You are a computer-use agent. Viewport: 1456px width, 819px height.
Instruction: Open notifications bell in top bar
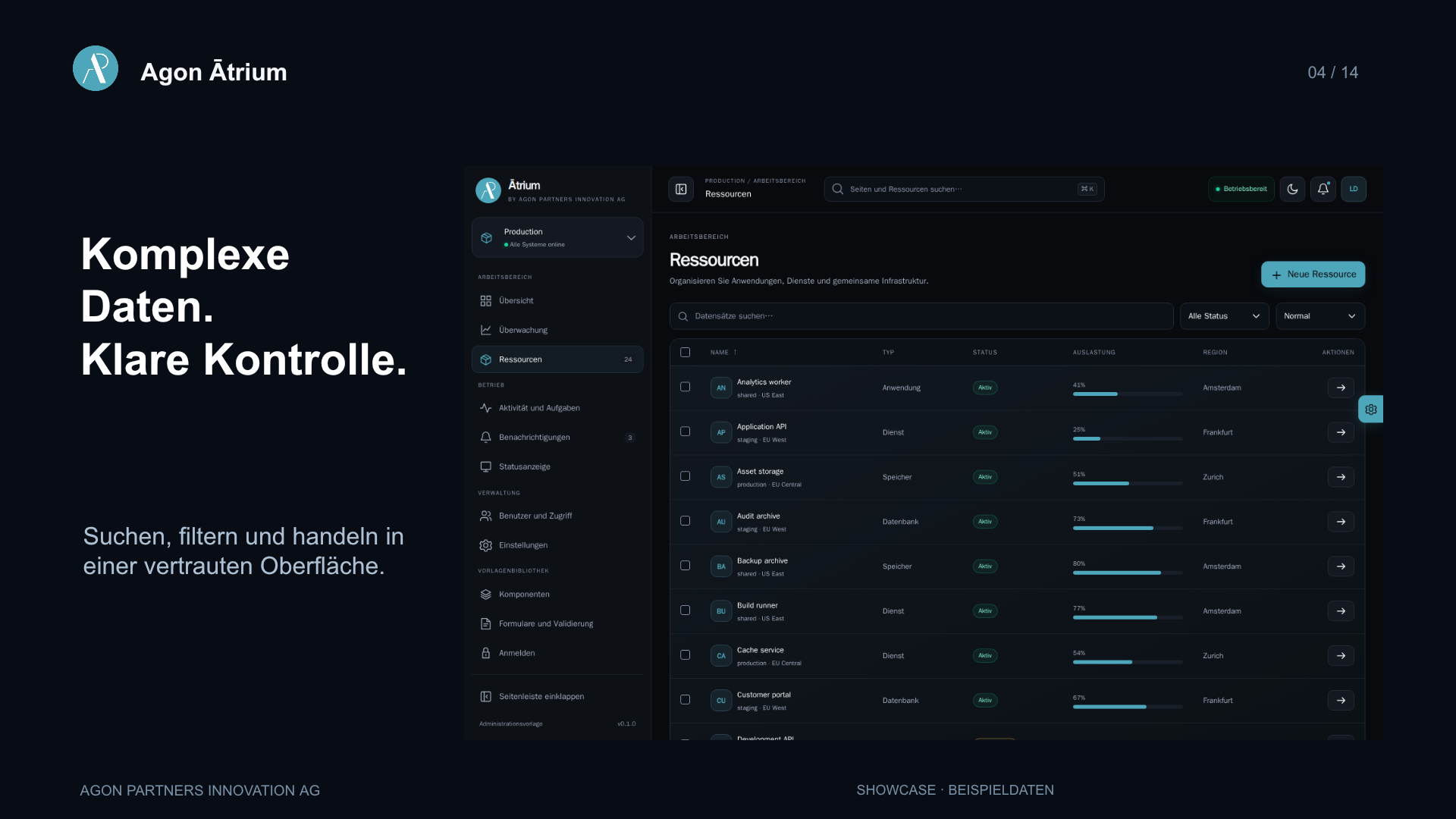(1323, 189)
